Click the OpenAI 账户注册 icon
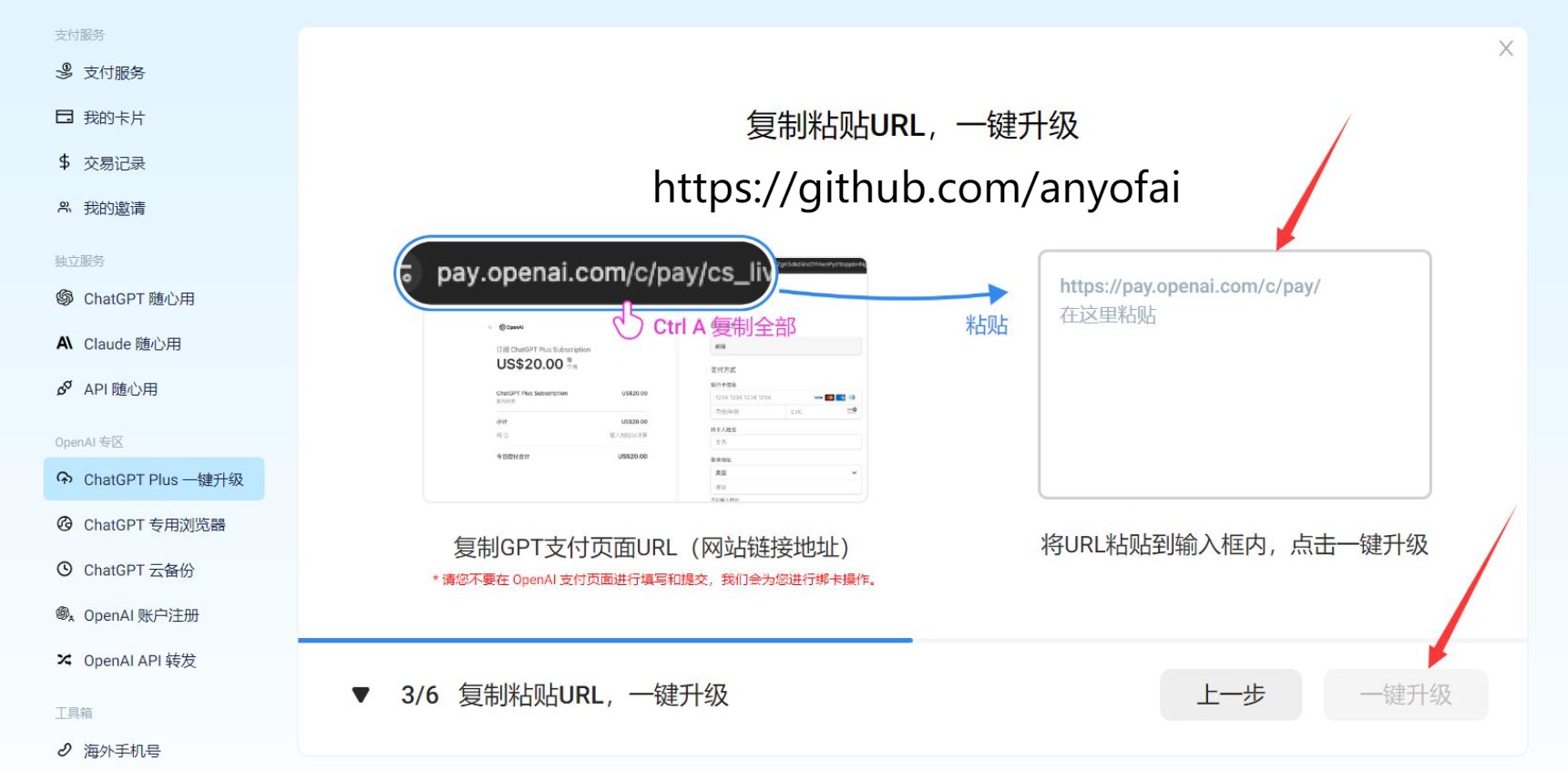Screen dimensions: 1568x772 click(x=64, y=614)
